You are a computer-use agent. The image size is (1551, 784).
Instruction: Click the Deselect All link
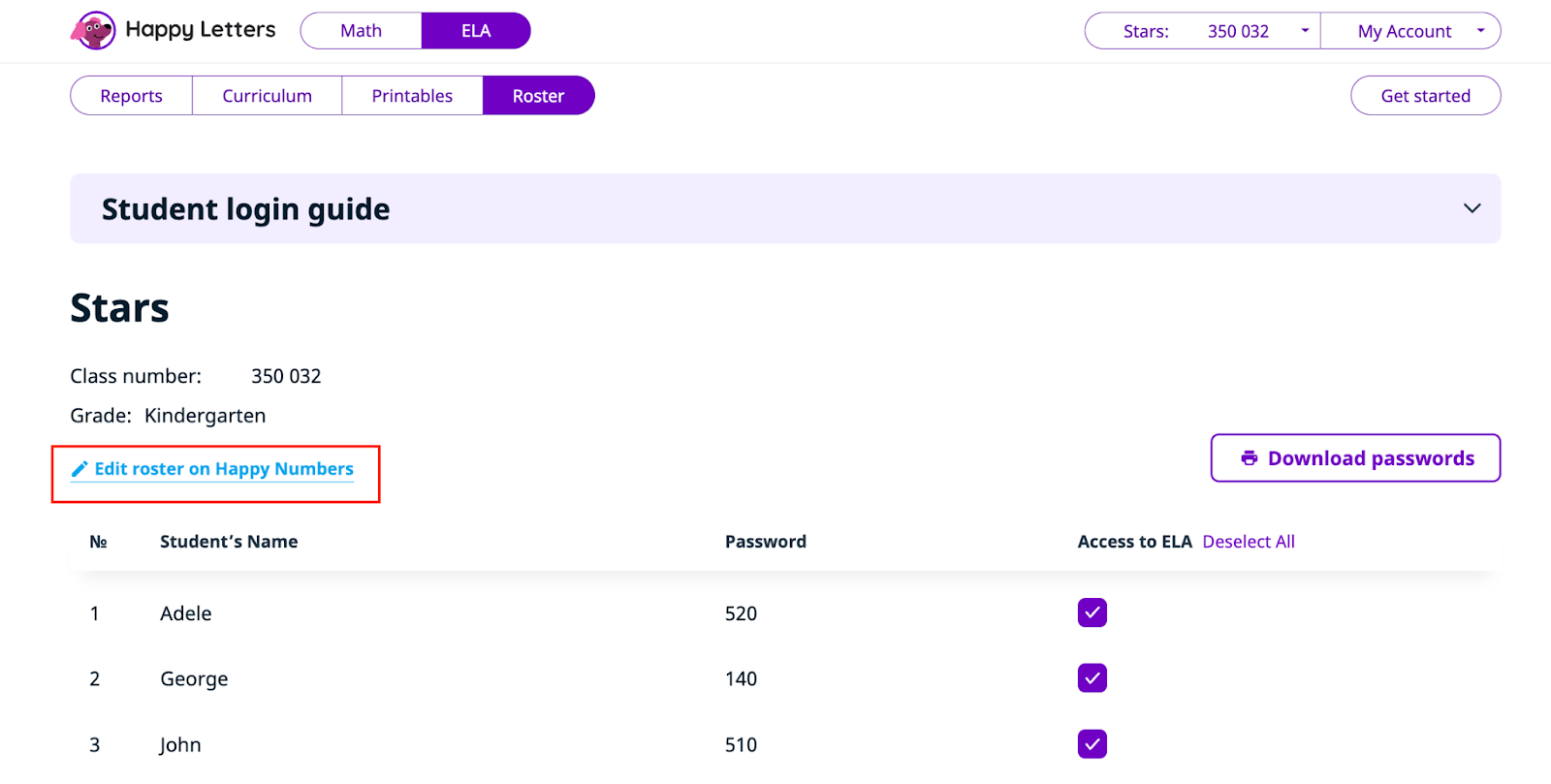tap(1248, 542)
